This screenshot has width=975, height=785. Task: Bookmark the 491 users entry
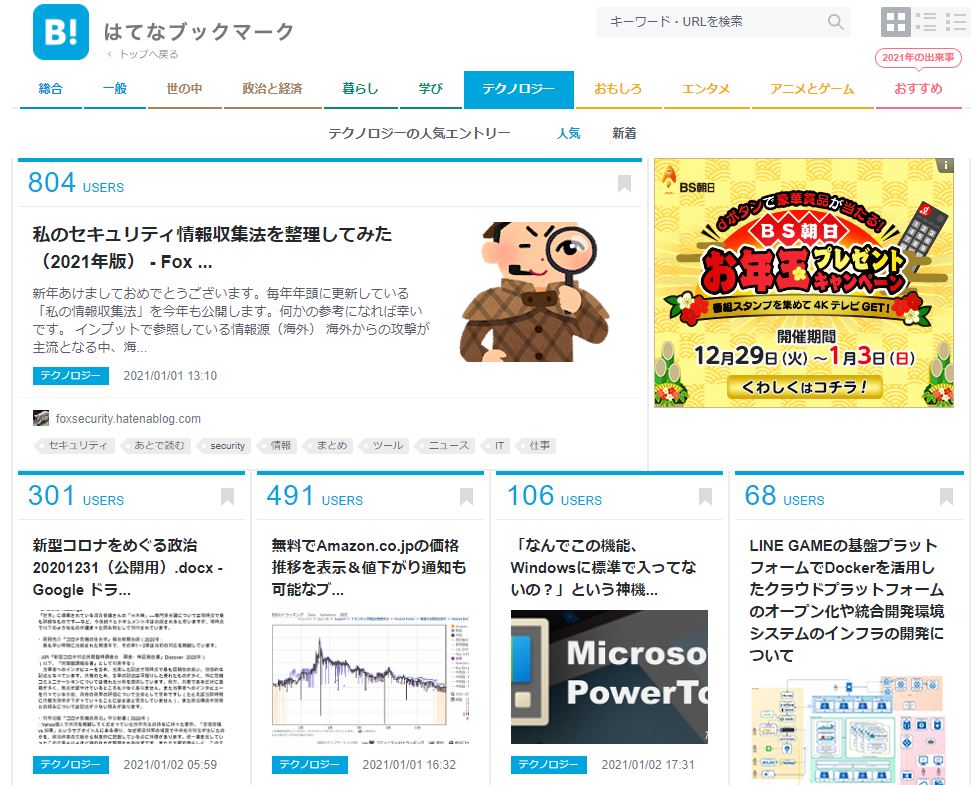pos(466,496)
